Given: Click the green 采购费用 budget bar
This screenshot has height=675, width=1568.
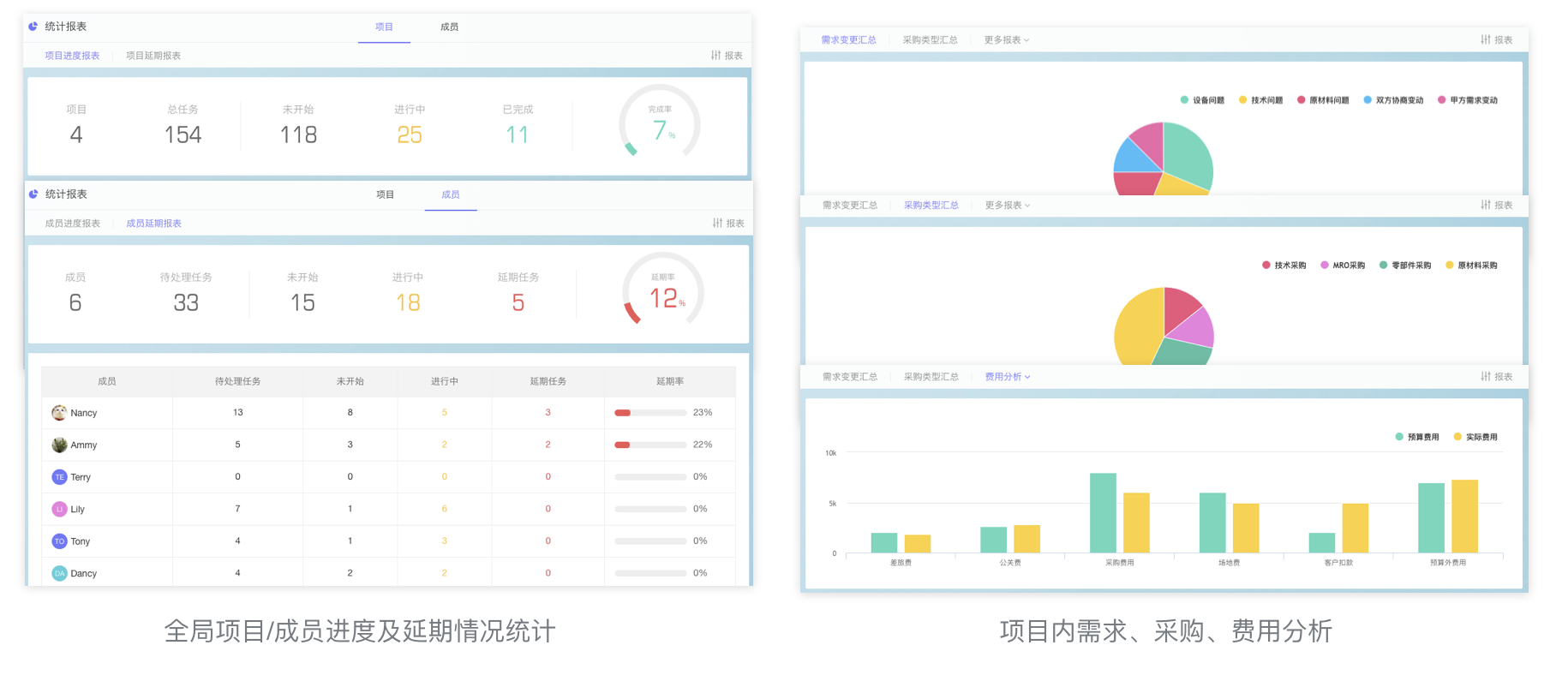Looking at the screenshot, I should [x=1103, y=513].
